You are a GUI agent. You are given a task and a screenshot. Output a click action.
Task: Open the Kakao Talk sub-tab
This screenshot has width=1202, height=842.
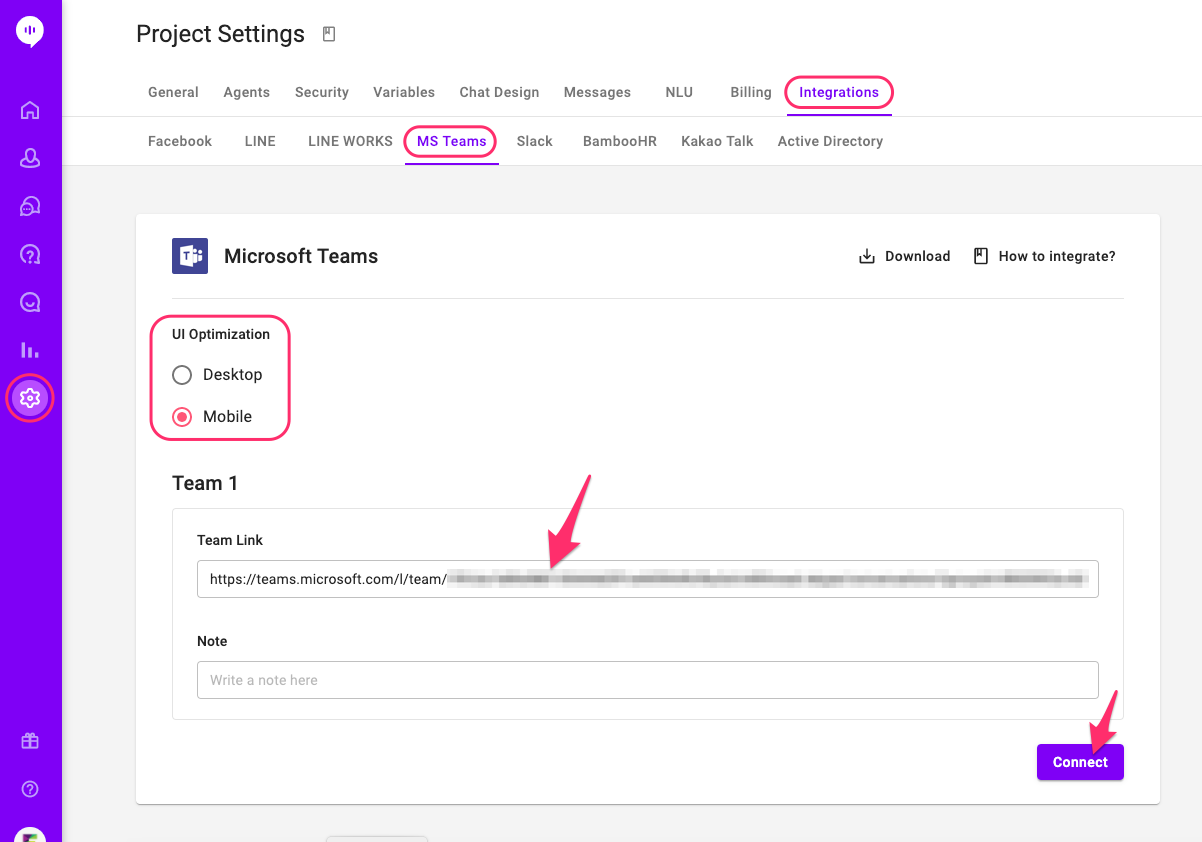pos(717,141)
